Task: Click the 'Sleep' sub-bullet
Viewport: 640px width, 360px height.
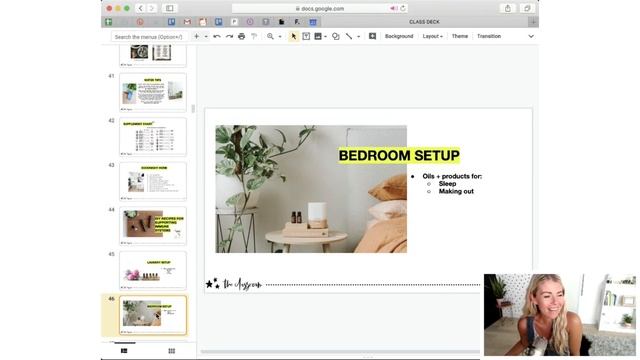Action: (447, 184)
